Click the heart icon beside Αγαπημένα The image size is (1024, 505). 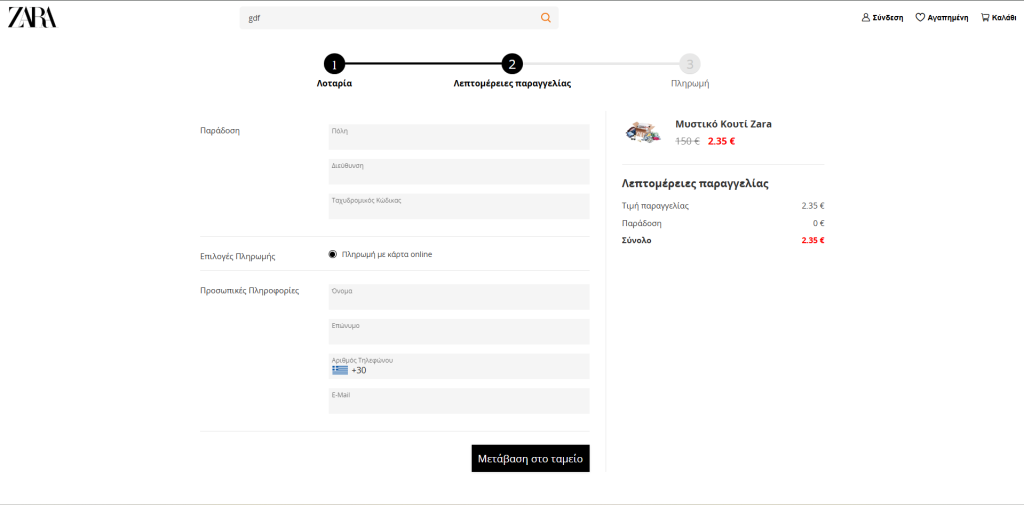coord(920,18)
